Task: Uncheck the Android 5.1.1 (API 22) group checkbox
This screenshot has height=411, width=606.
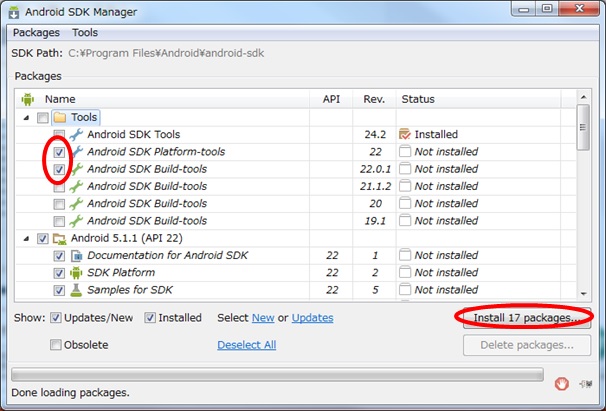Action: (43, 239)
